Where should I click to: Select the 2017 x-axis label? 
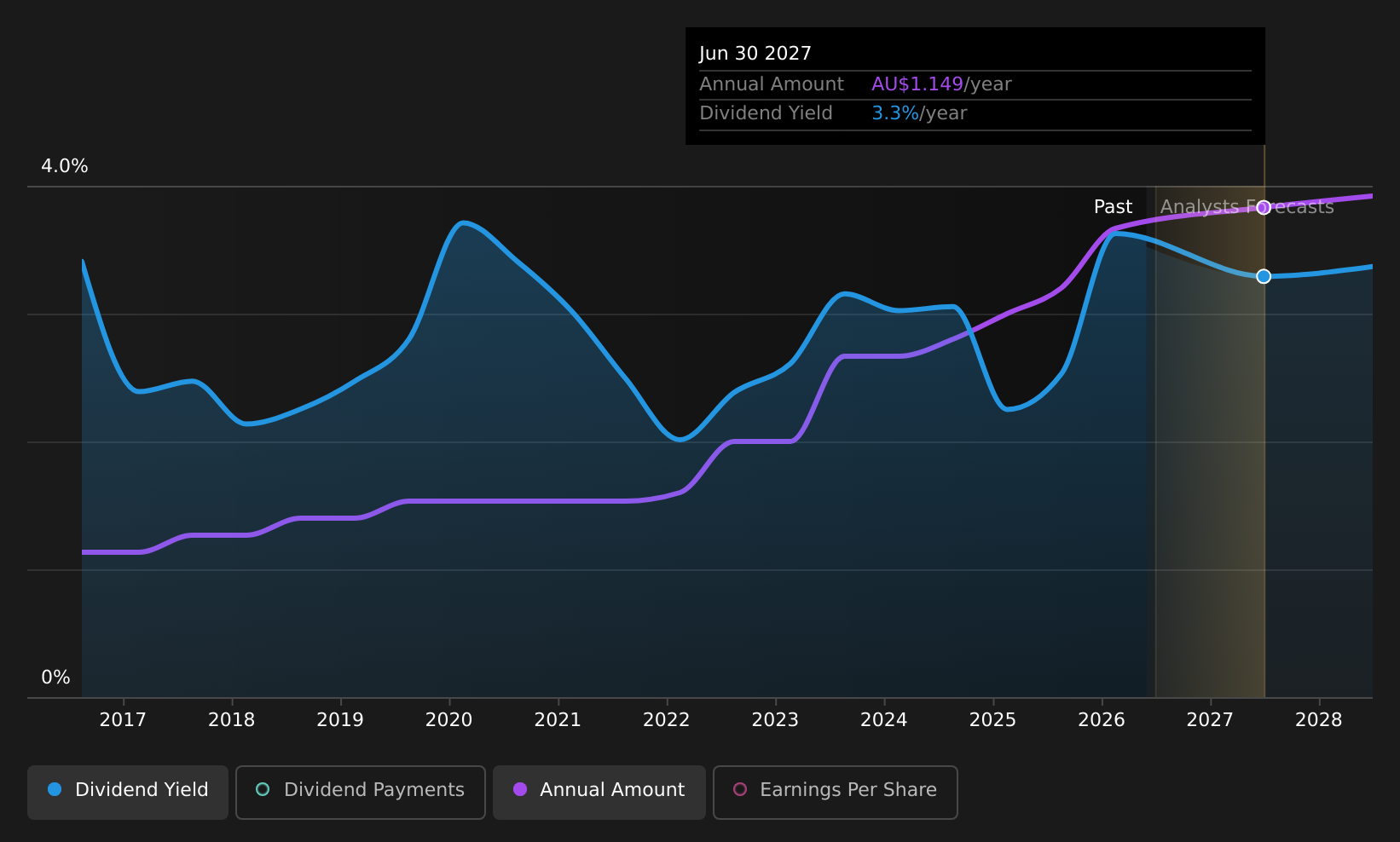click(123, 720)
